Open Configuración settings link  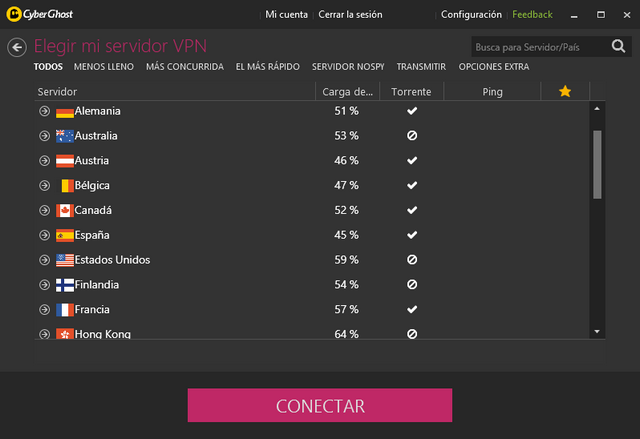471,15
